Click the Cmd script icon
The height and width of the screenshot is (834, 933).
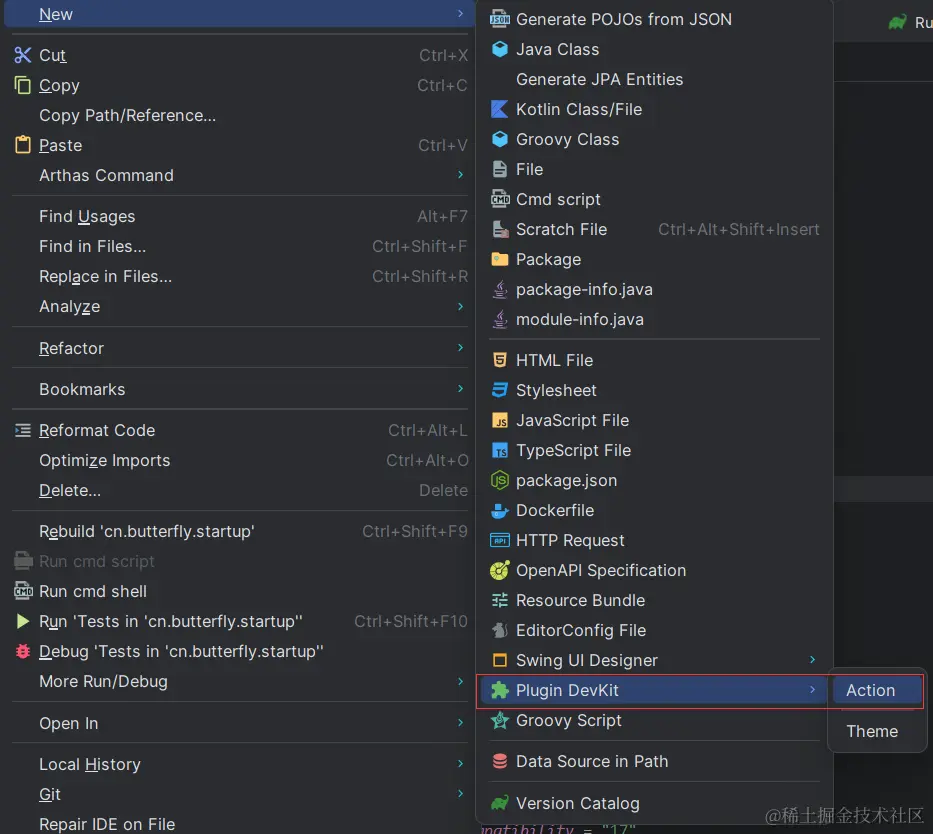(x=500, y=199)
